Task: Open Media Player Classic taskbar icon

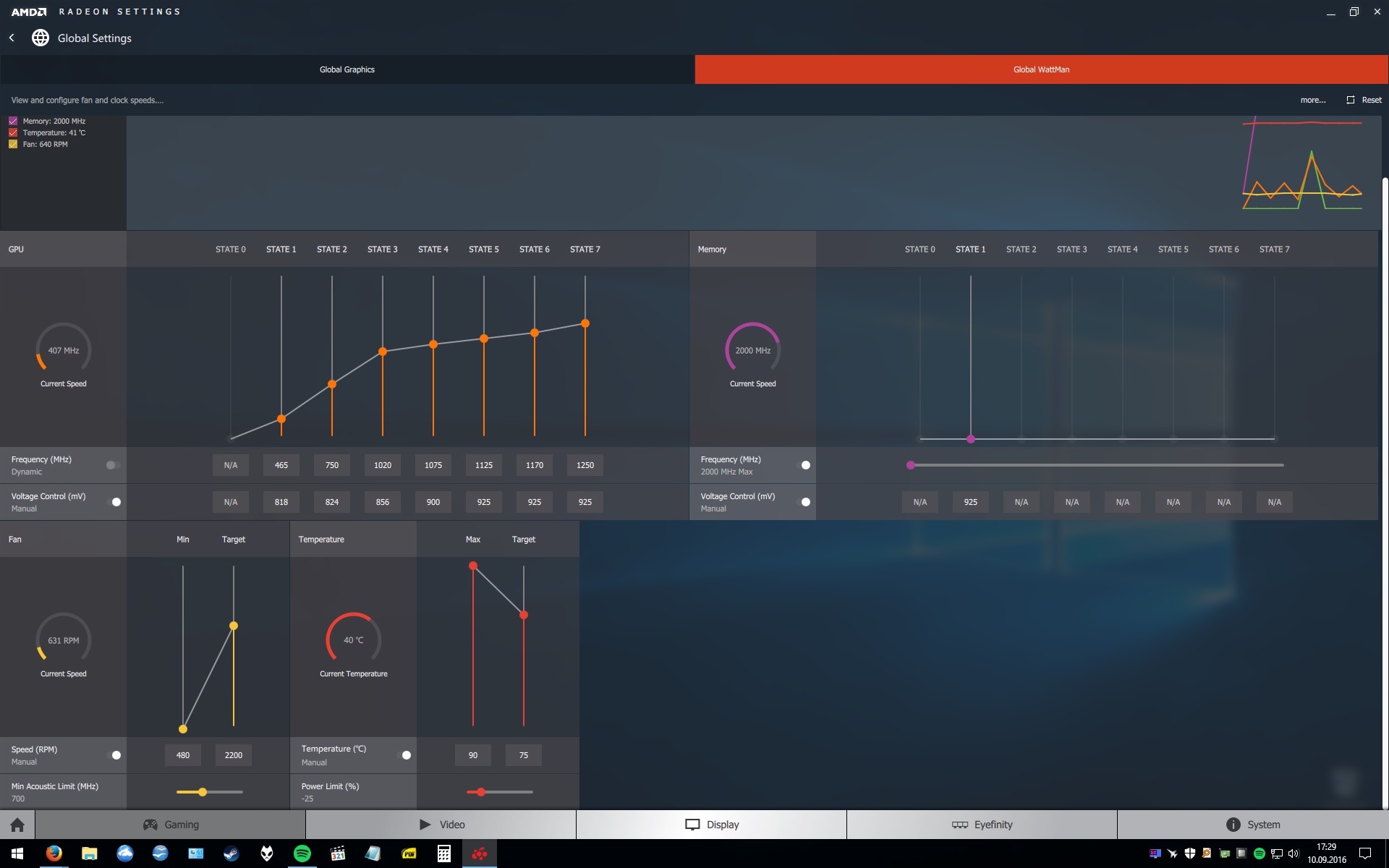Action: [338, 854]
